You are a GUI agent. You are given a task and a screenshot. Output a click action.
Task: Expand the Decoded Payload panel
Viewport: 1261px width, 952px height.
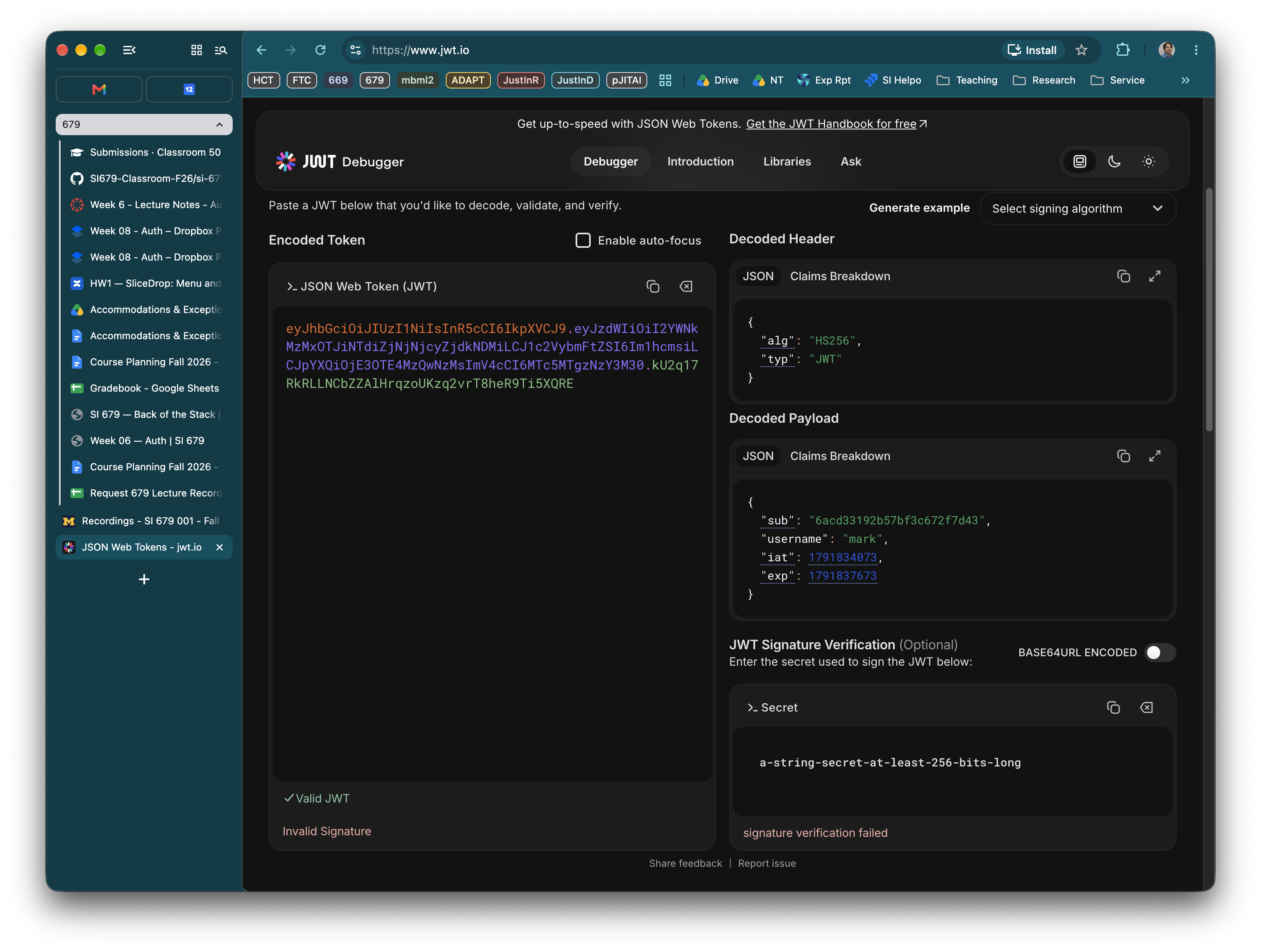(1154, 456)
